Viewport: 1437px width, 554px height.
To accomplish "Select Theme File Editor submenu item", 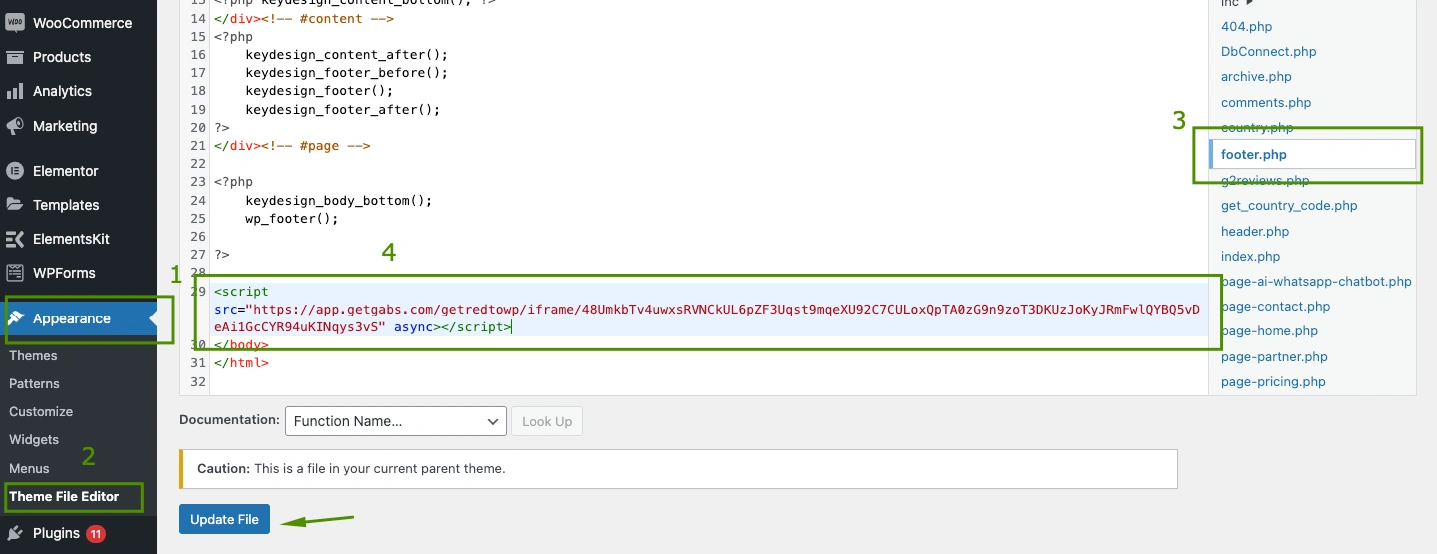I will pos(64,496).
